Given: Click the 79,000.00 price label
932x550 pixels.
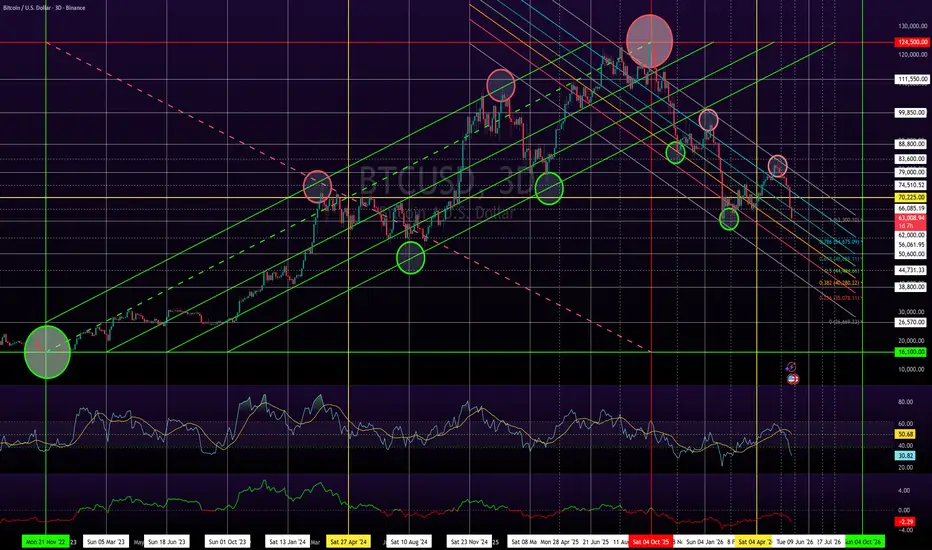Looking at the screenshot, I should (x=912, y=172).
